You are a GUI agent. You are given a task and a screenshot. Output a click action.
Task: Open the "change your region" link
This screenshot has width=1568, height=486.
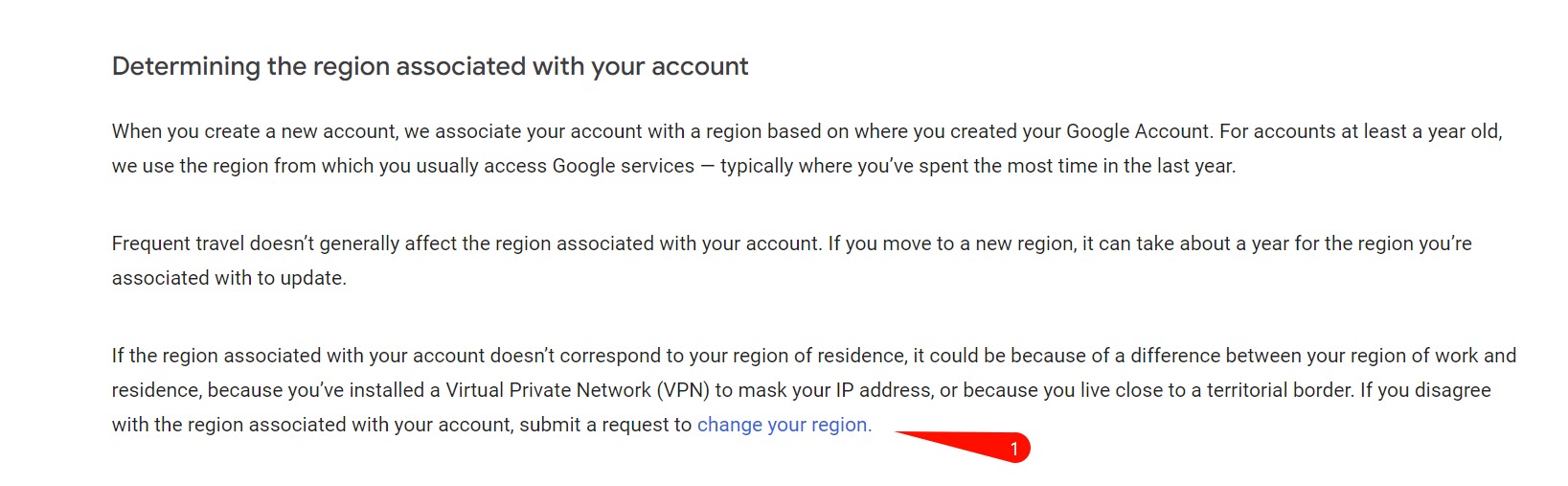point(784,425)
